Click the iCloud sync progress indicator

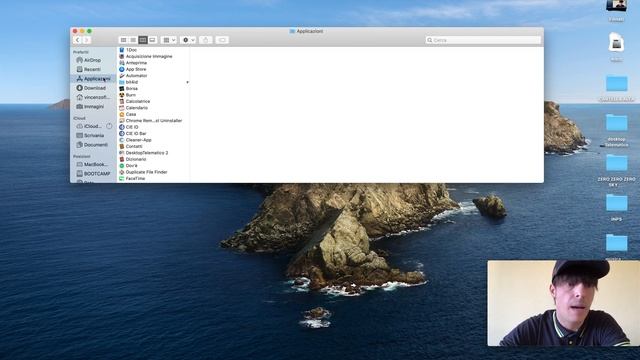[x=109, y=126]
